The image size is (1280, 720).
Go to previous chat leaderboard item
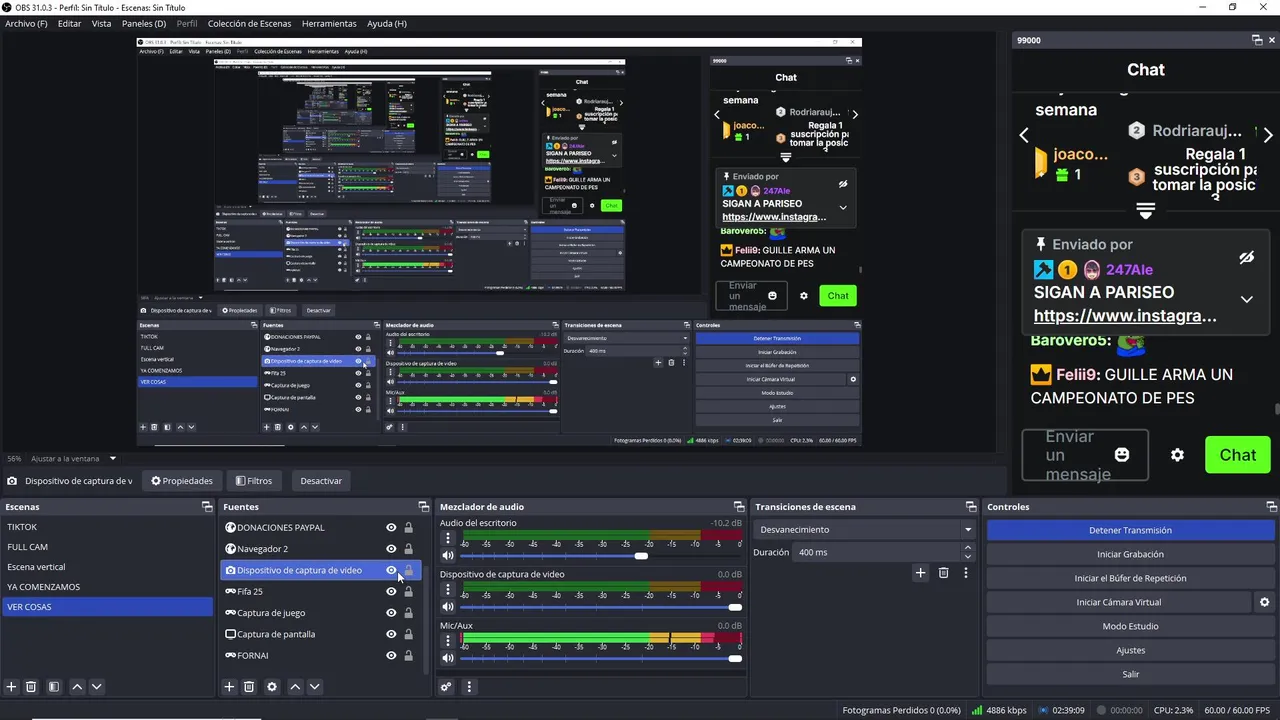(1024, 135)
